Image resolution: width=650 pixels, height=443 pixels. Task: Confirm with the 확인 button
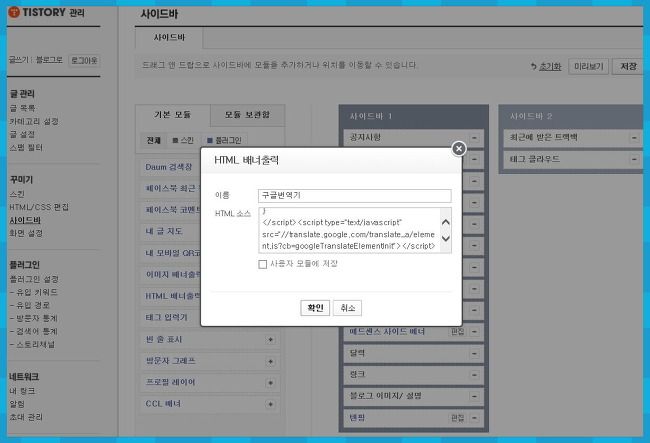click(315, 308)
